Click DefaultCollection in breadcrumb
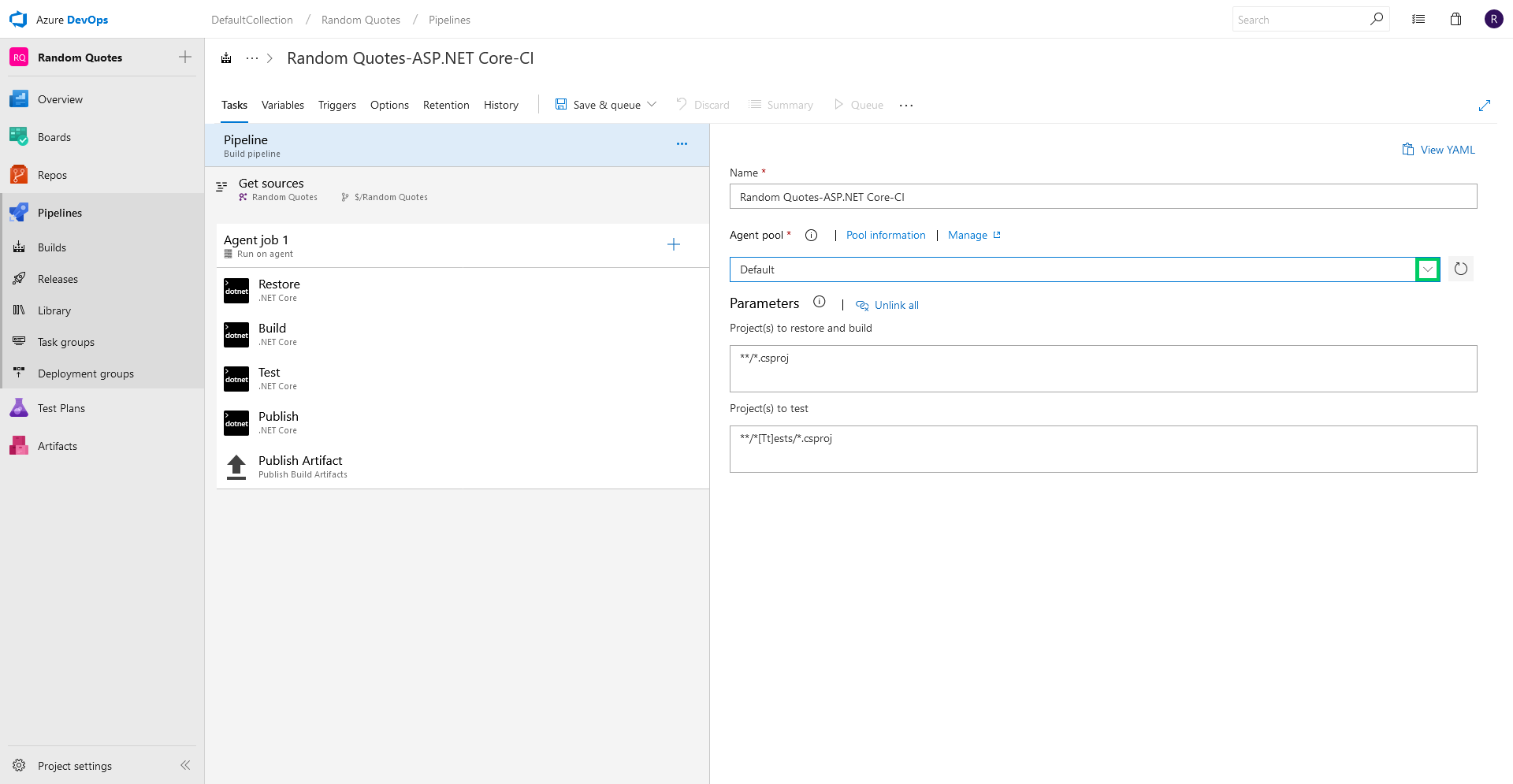Screen dimensions: 1513x784 (252, 20)
